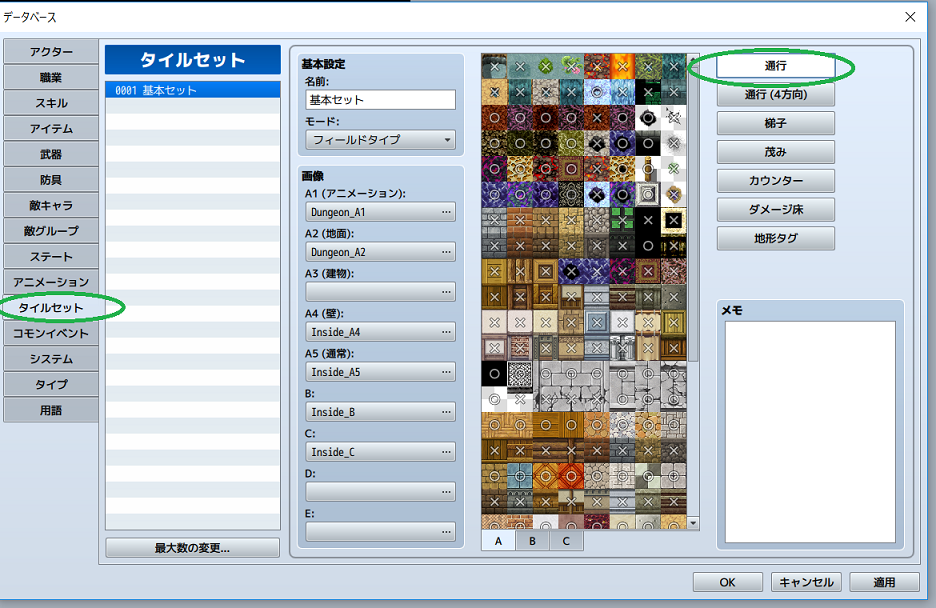Image resolution: width=936 pixels, height=608 pixels.
Task: Switch to the スキル tab
Action: pos(51,103)
